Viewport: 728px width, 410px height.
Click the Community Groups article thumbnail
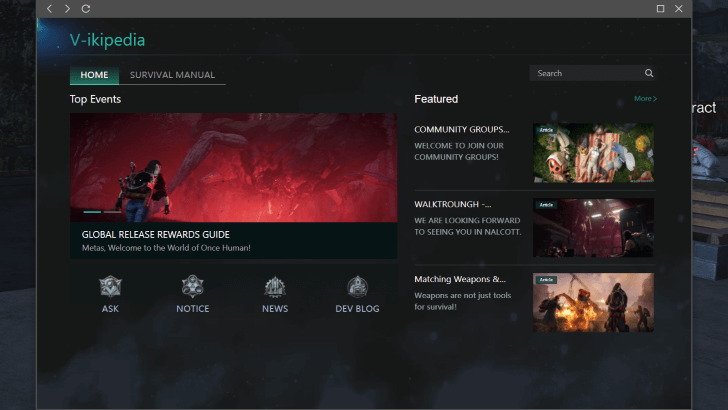(593, 153)
